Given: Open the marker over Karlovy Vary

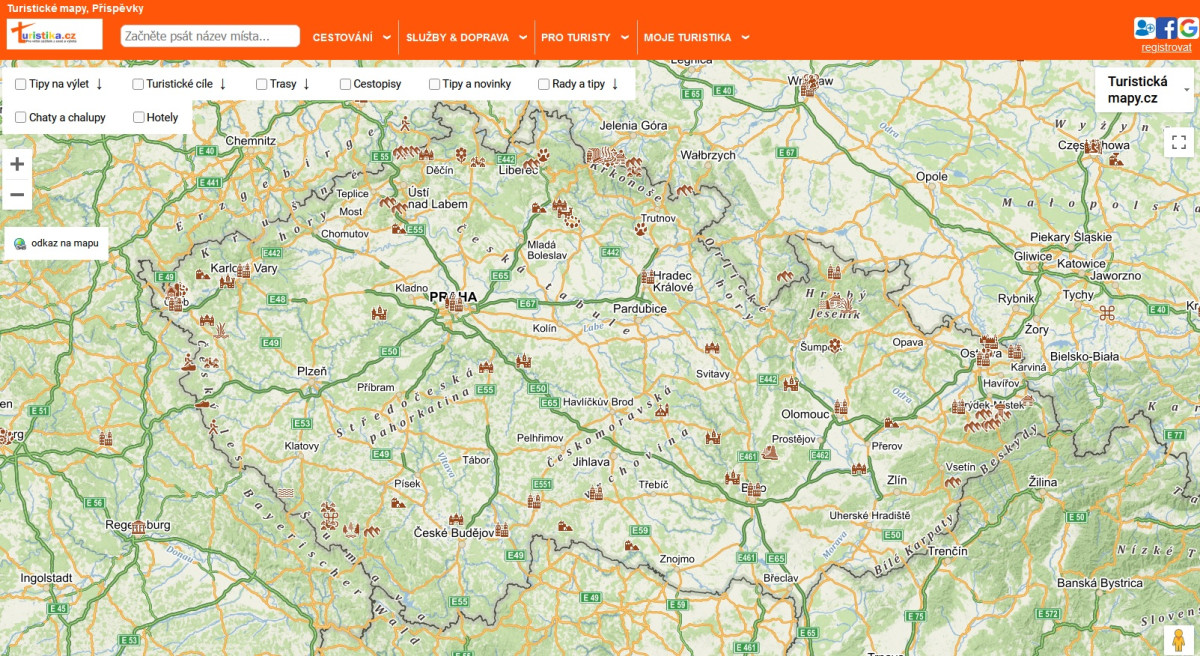Looking at the screenshot, I should click(x=242, y=270).
